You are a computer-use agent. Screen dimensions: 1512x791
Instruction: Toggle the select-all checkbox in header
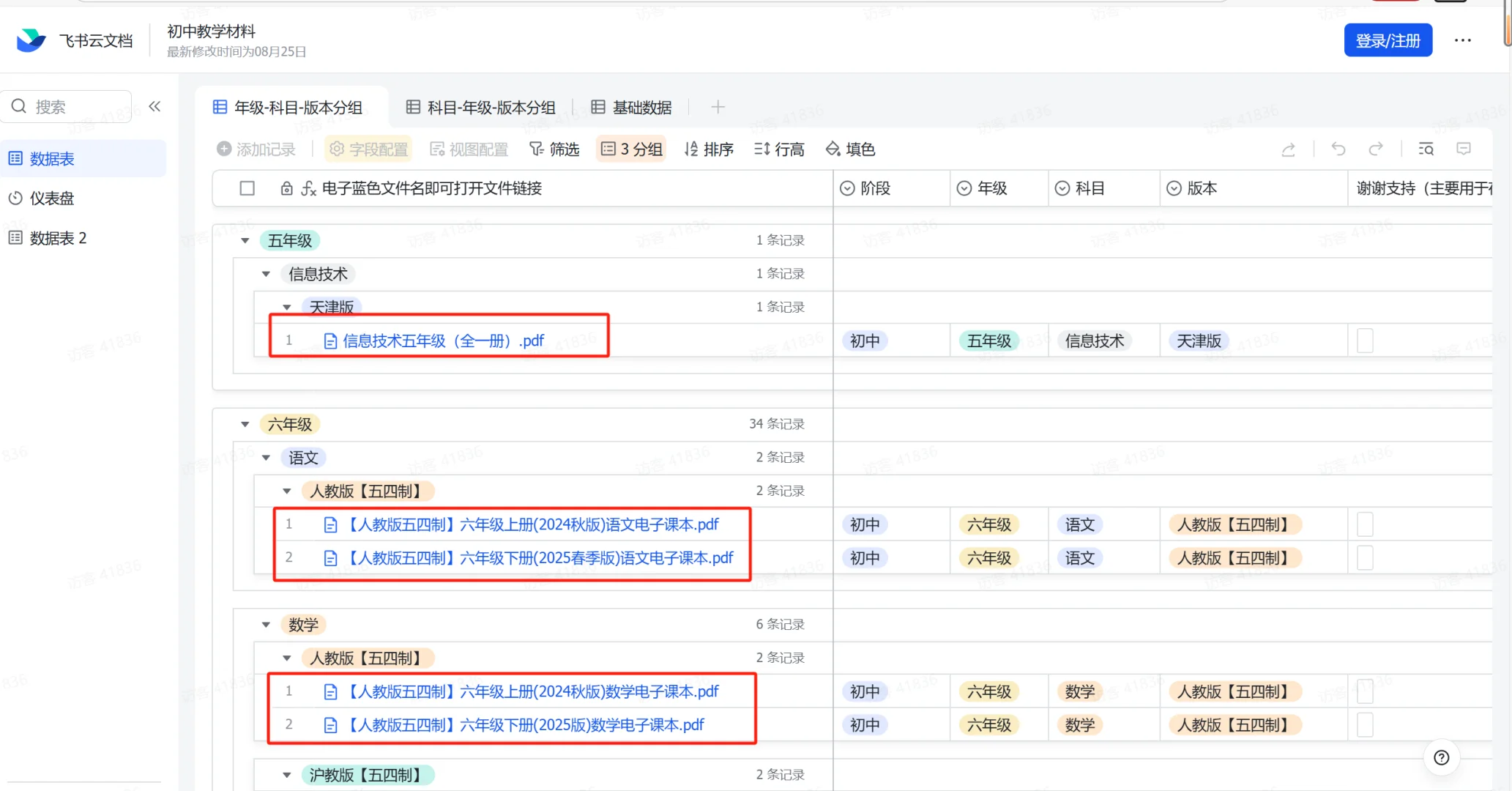[247, 188]
